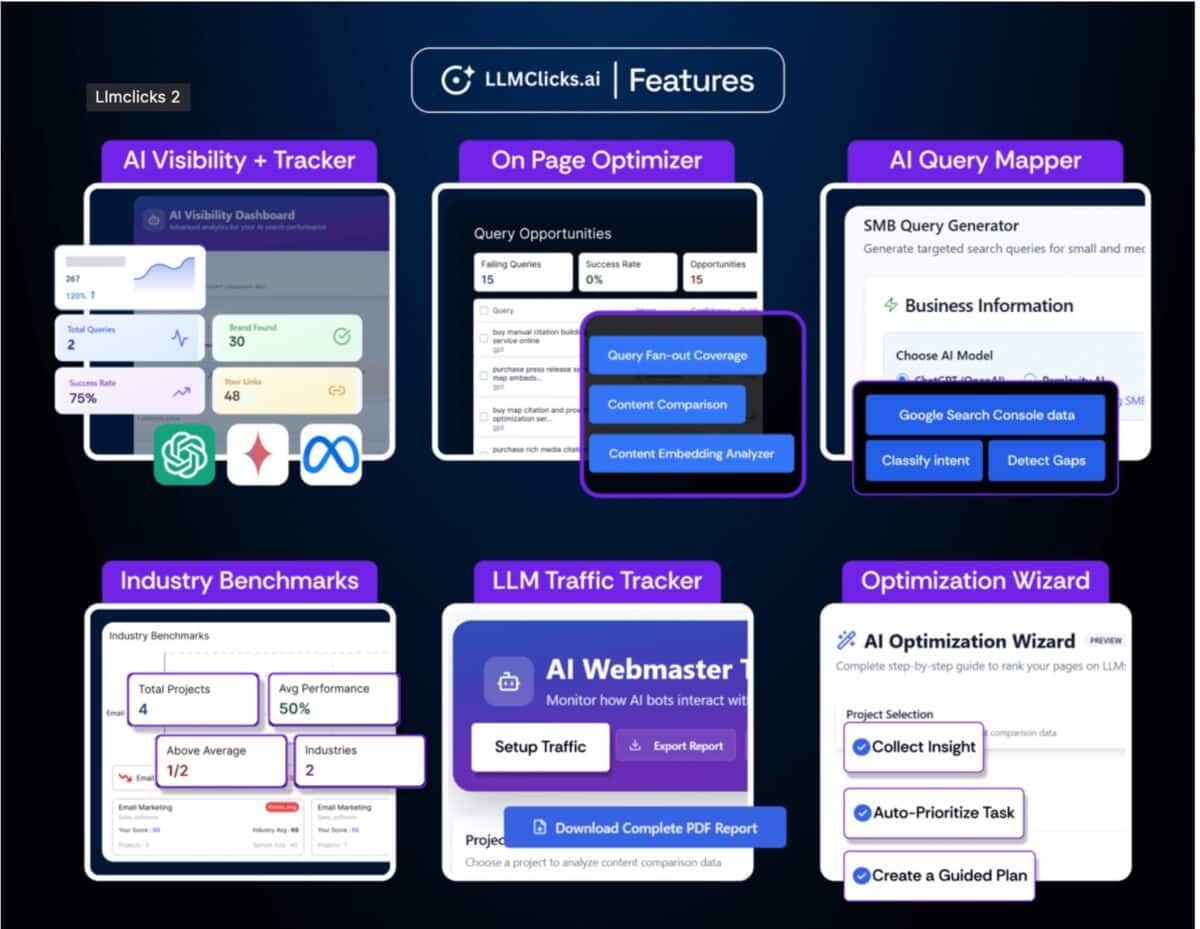Click the AI Webmaster robot icon
The height and width of the screenshot is (929, 1200).
[508, 682]
